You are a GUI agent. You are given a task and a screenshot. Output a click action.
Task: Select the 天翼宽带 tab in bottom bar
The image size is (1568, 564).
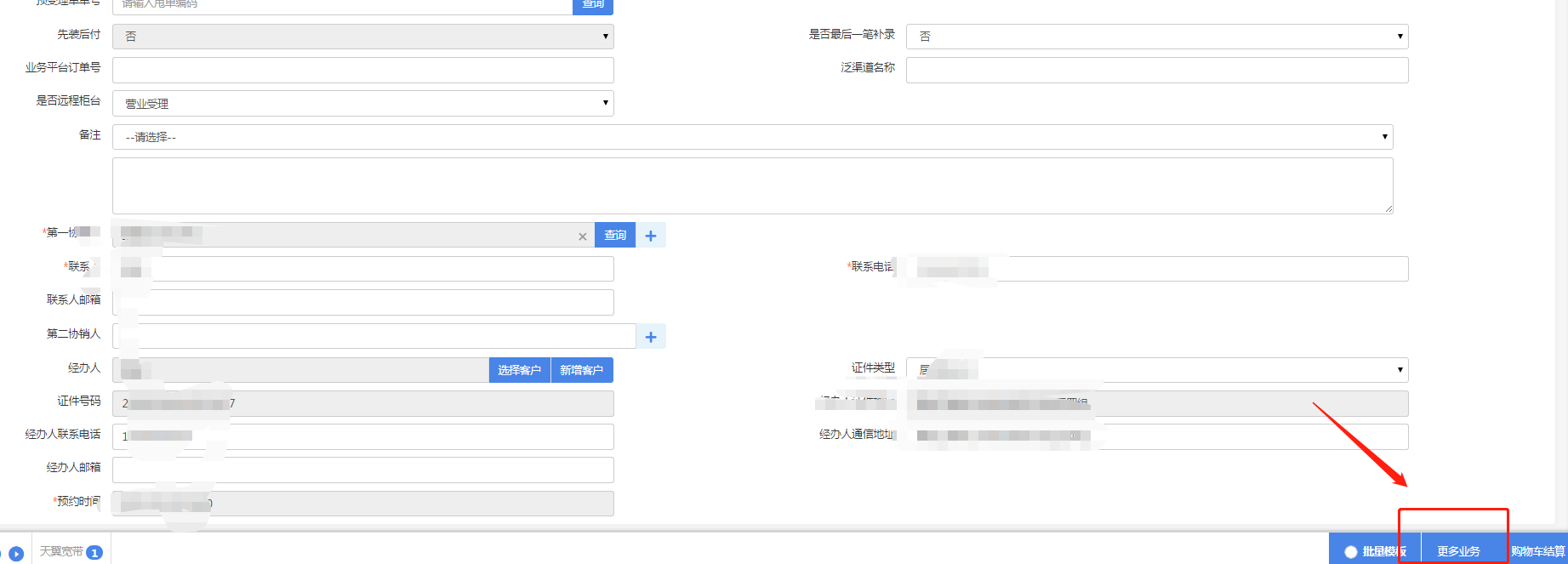click(71, 552)
